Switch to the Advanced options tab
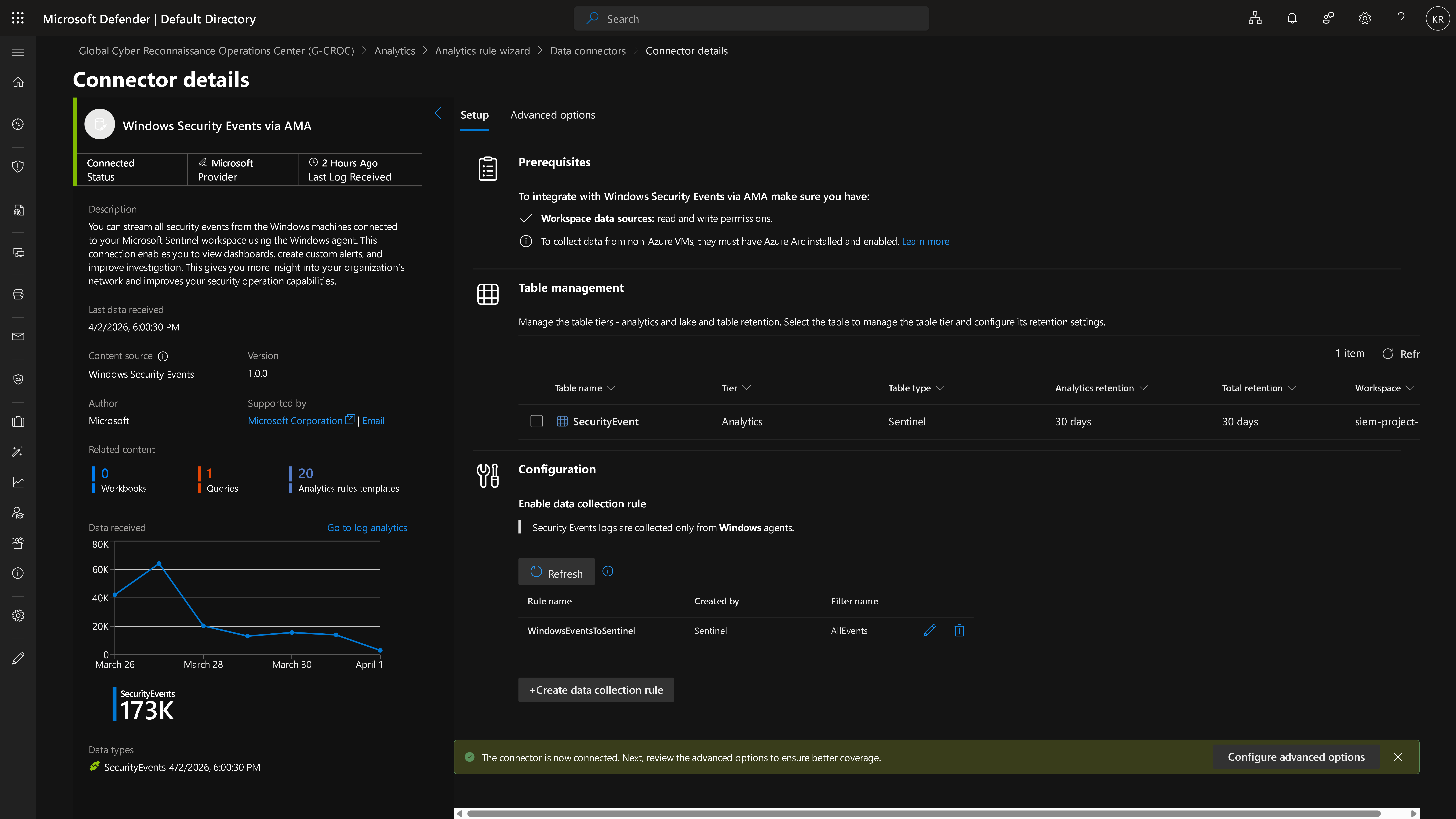The width and height of the screenshot is (1456, 819). [552, 115]
